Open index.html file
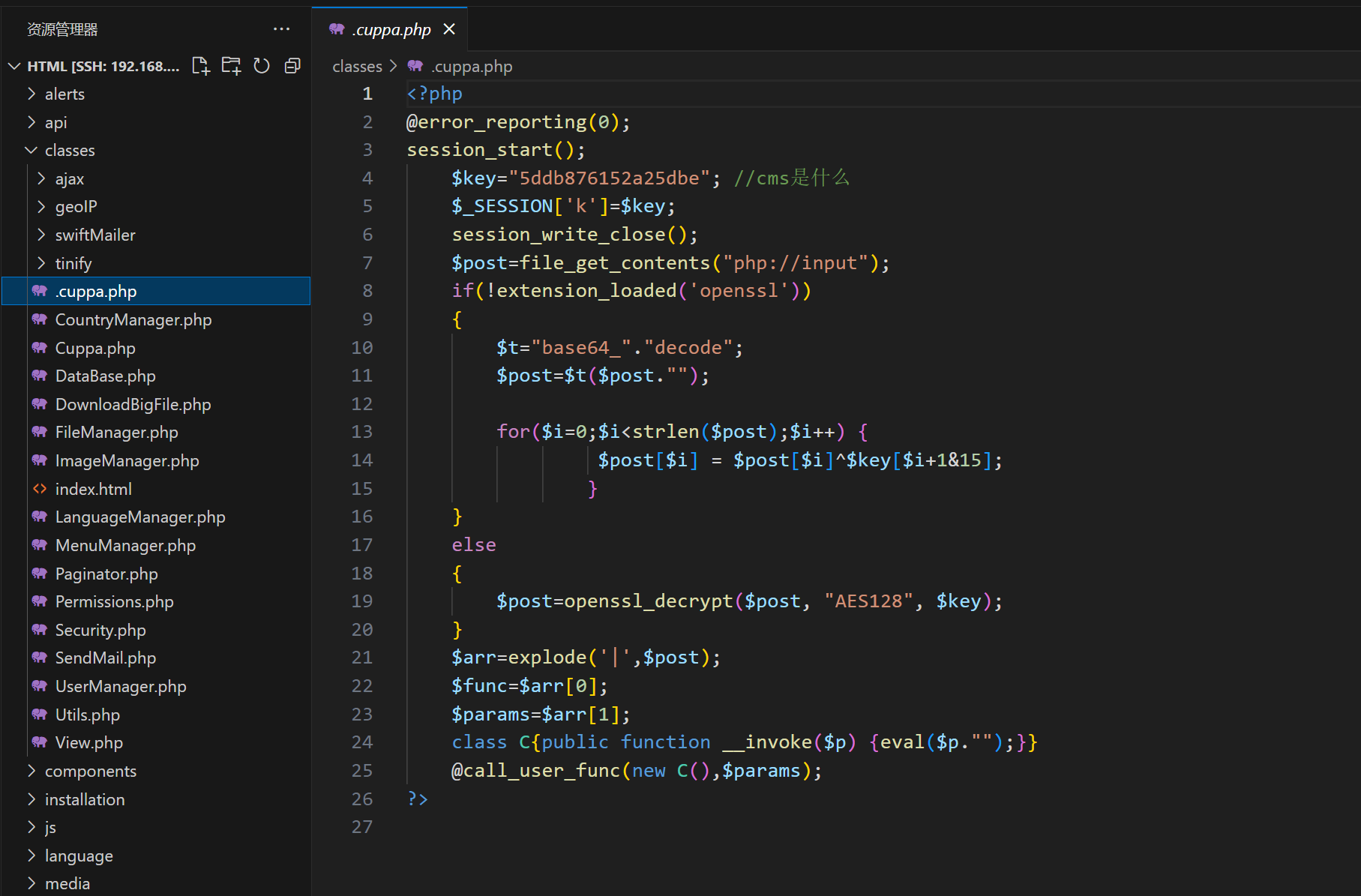 [x=156, y=489]
